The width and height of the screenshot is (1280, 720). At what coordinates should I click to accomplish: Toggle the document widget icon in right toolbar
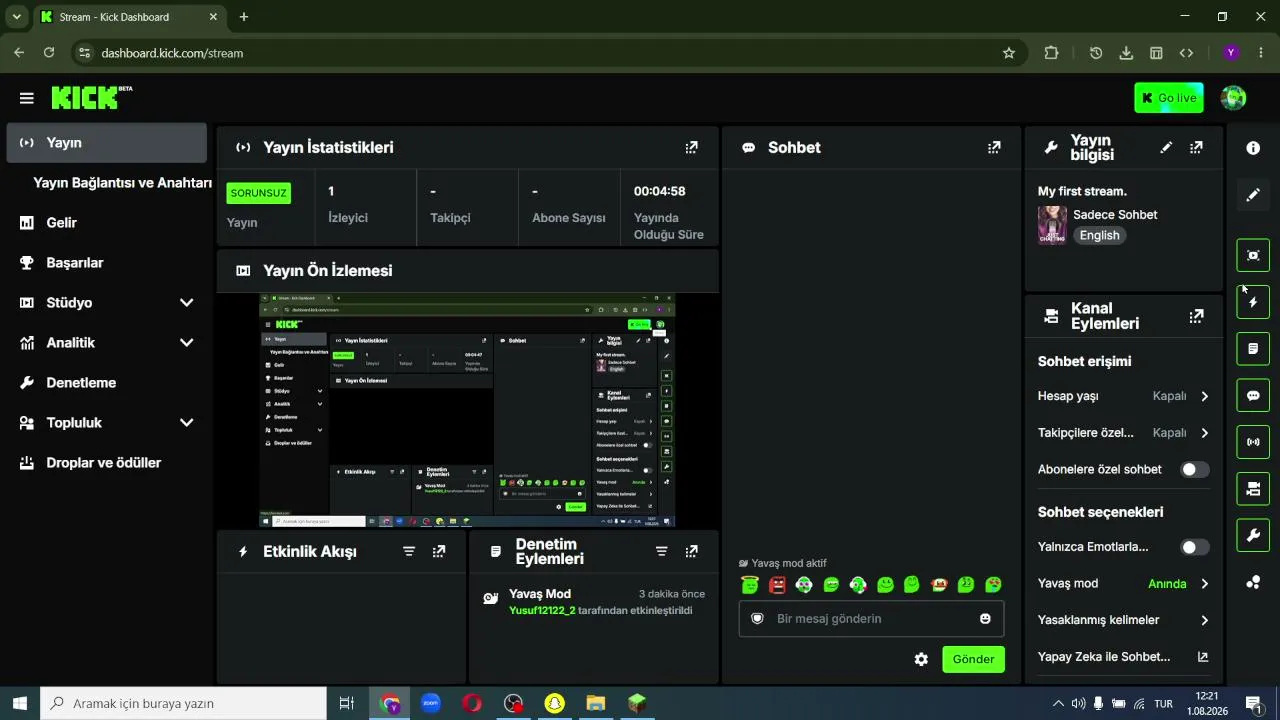(x=1253, y=349)
